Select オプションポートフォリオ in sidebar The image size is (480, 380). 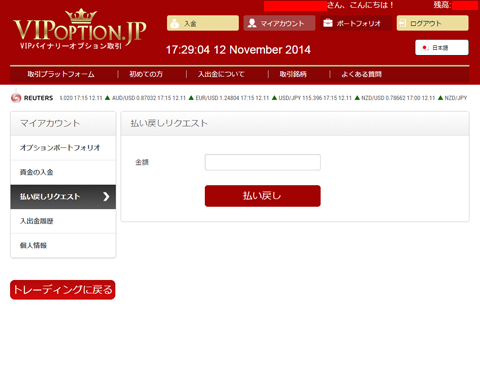click(63, 148)
